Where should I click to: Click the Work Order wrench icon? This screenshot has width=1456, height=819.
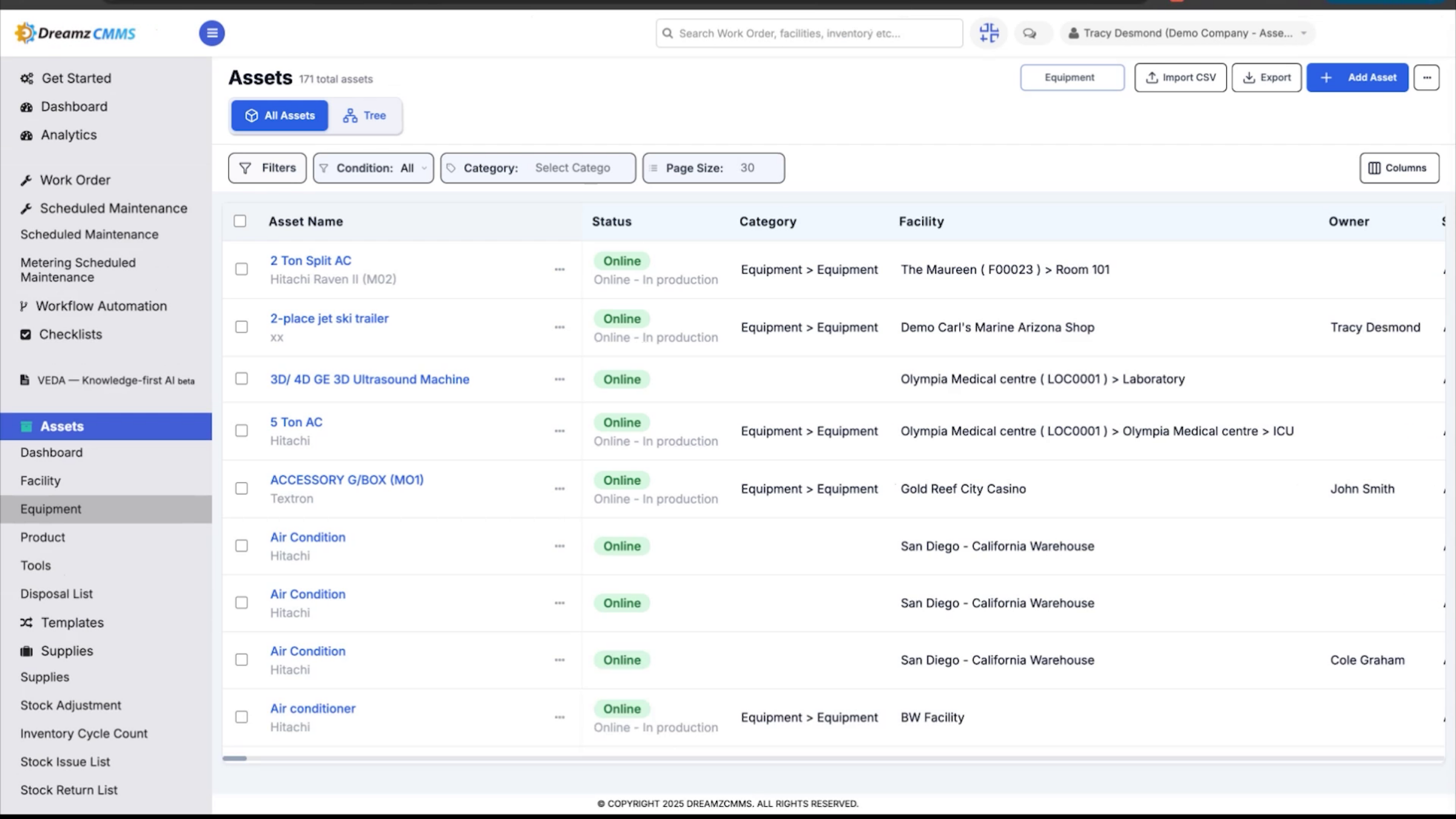tap(25, 180)
